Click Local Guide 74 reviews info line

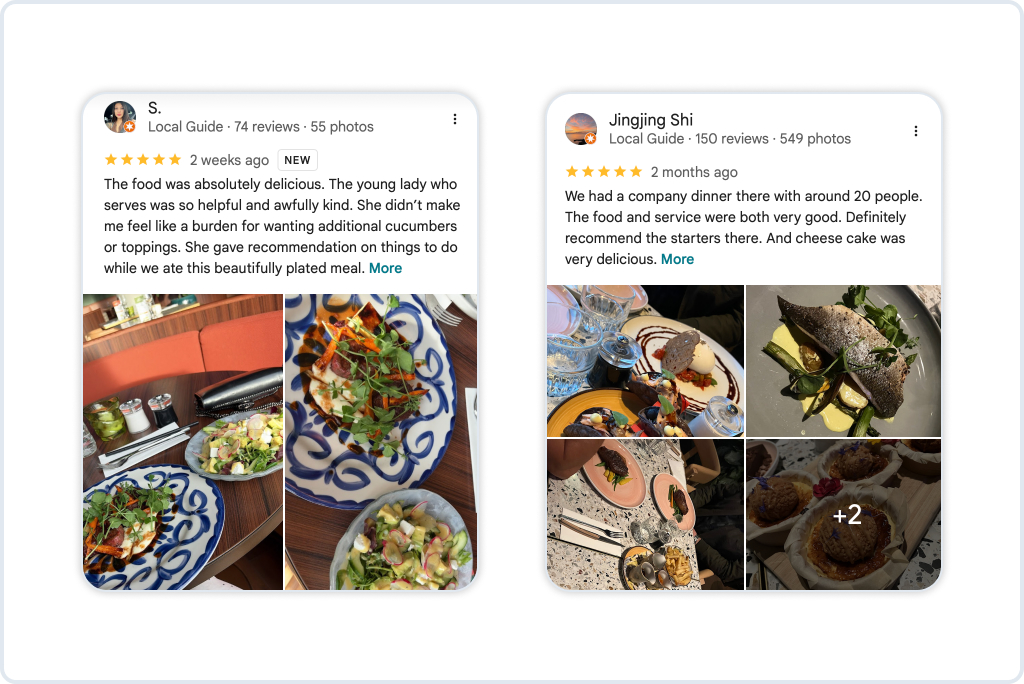(x=261, y=127)
